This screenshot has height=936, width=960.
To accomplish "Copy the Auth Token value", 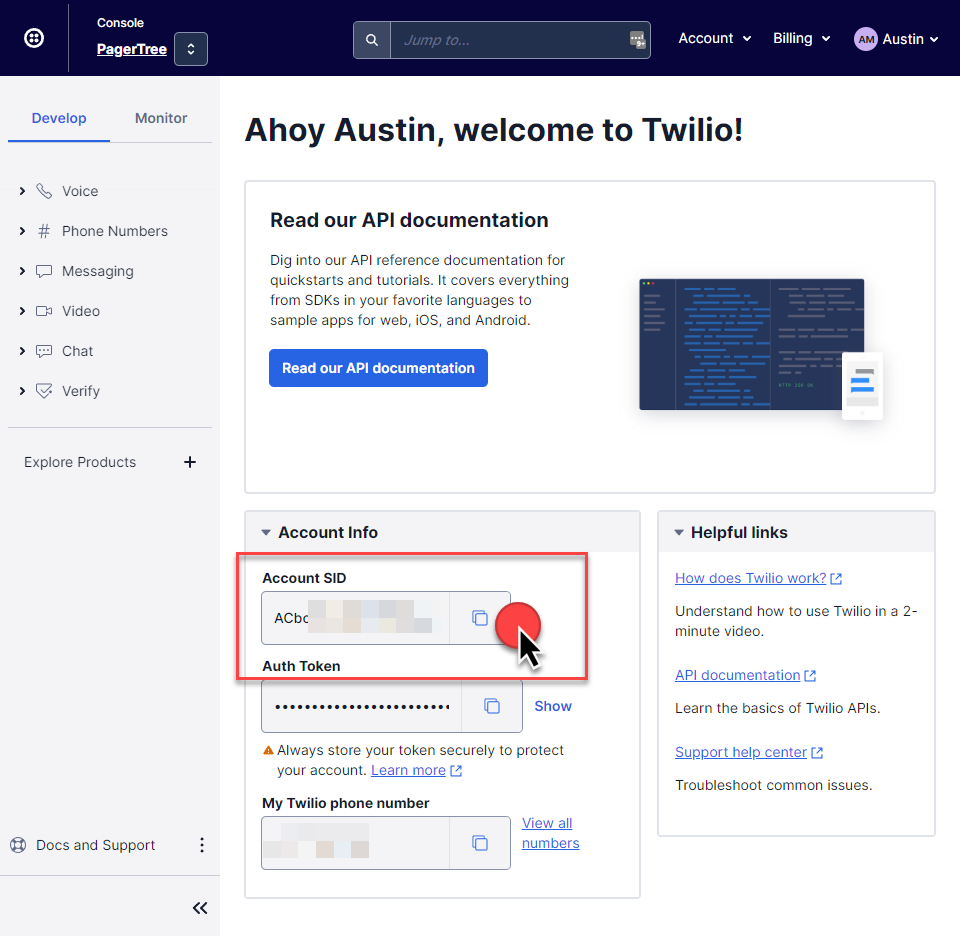I will [x=492, y=706].
